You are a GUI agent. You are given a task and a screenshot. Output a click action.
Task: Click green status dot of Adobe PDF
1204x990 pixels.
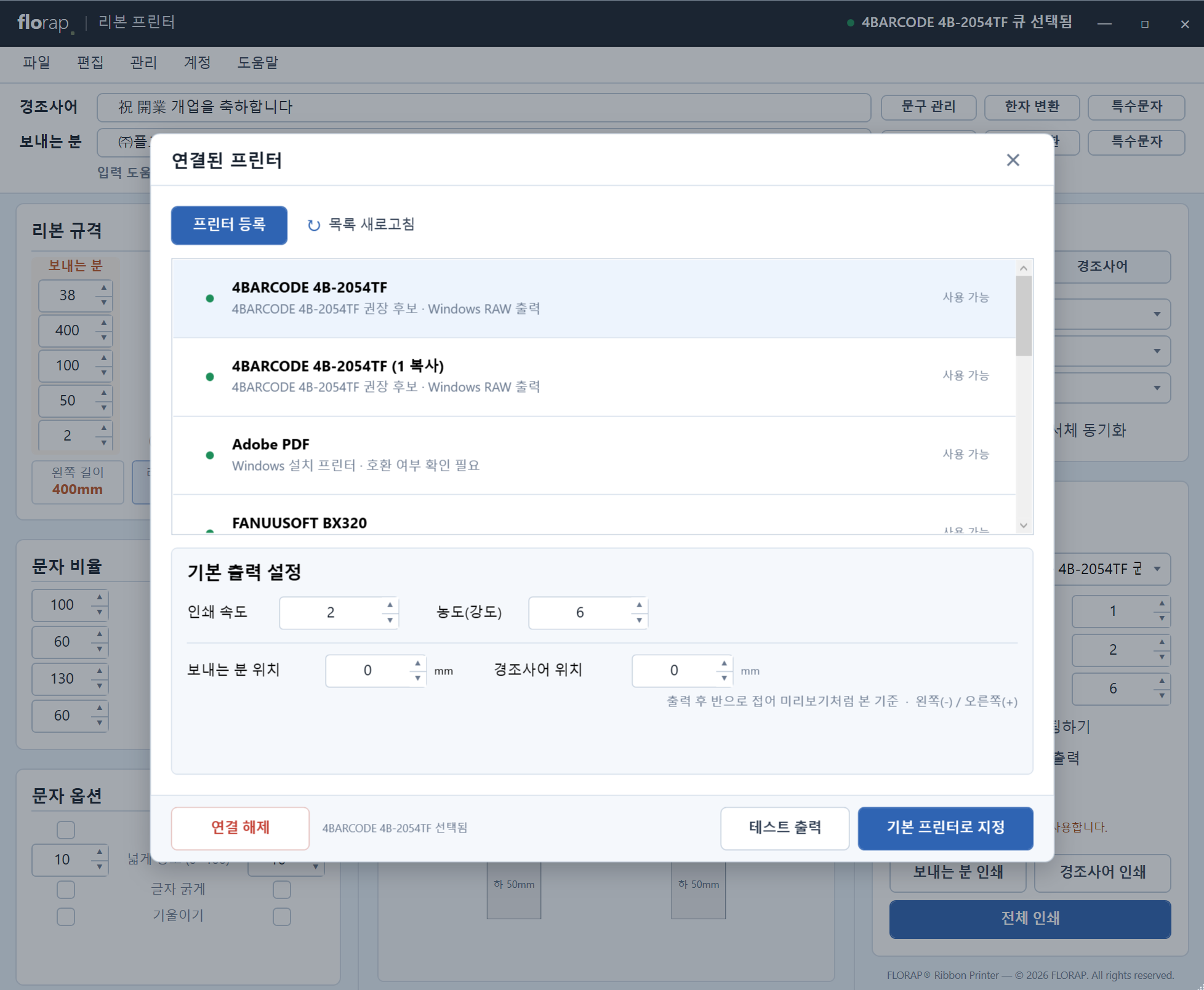[x=210, y=455]
